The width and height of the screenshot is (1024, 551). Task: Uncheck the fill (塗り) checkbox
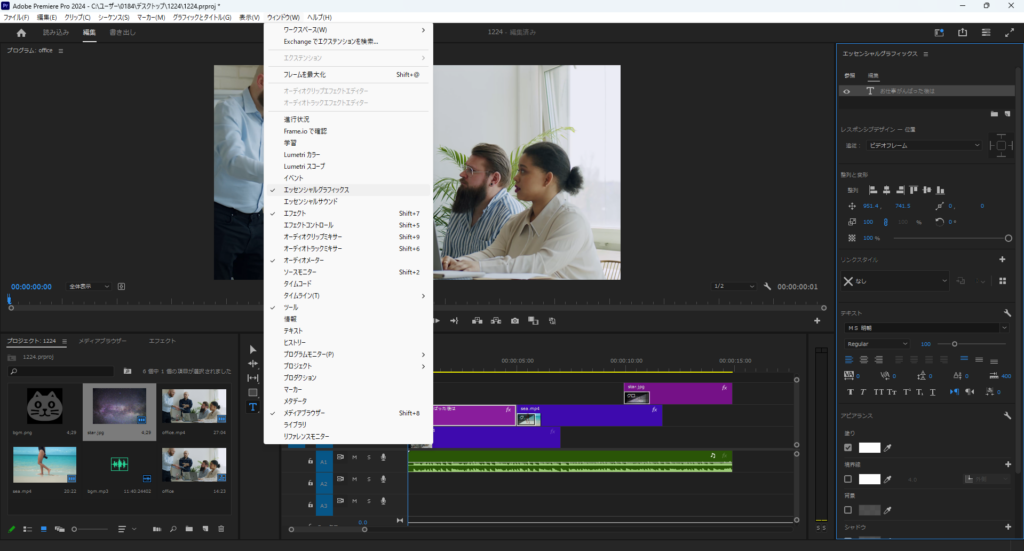(849, 448)
